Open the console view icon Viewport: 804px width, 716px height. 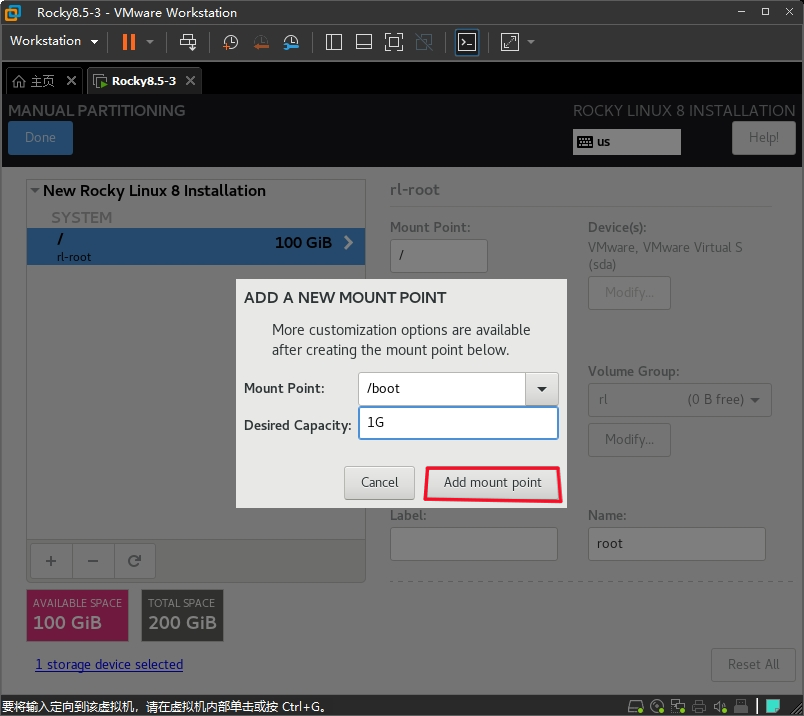pyautogui.click(x=467, y=42)
